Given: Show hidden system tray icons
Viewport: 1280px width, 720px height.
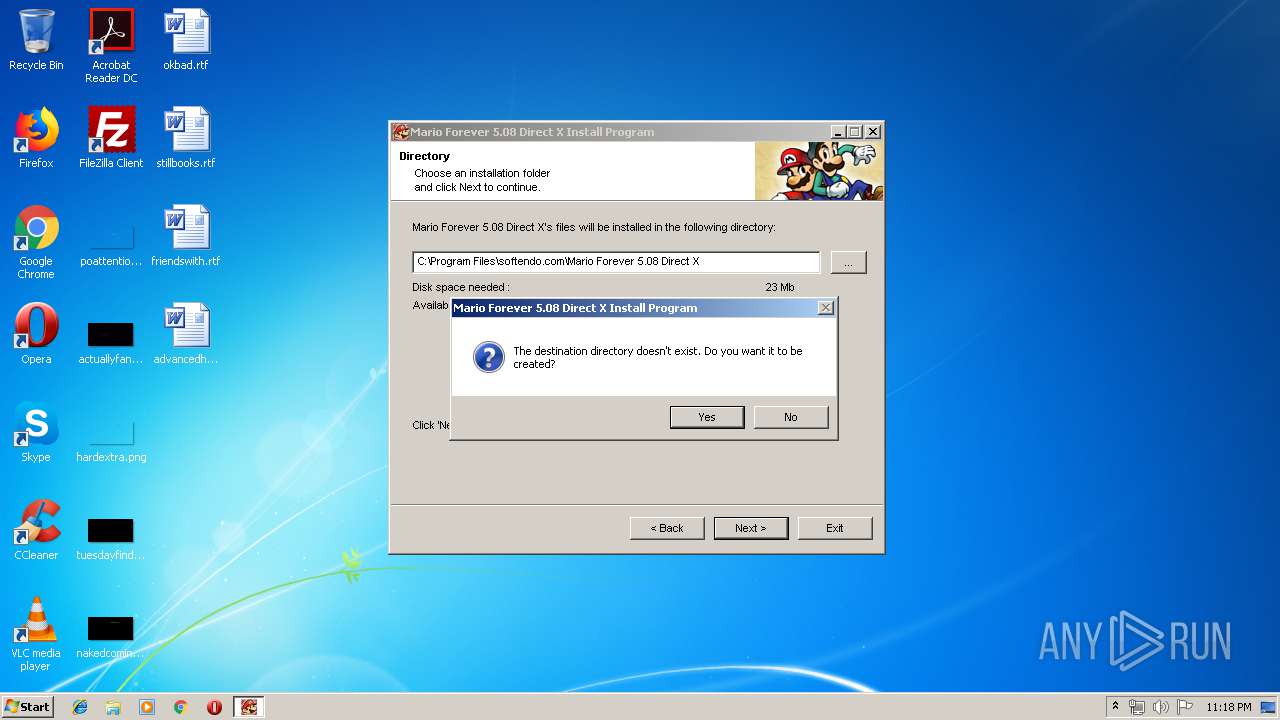Looking at the screenshot, I should 1115,707.
